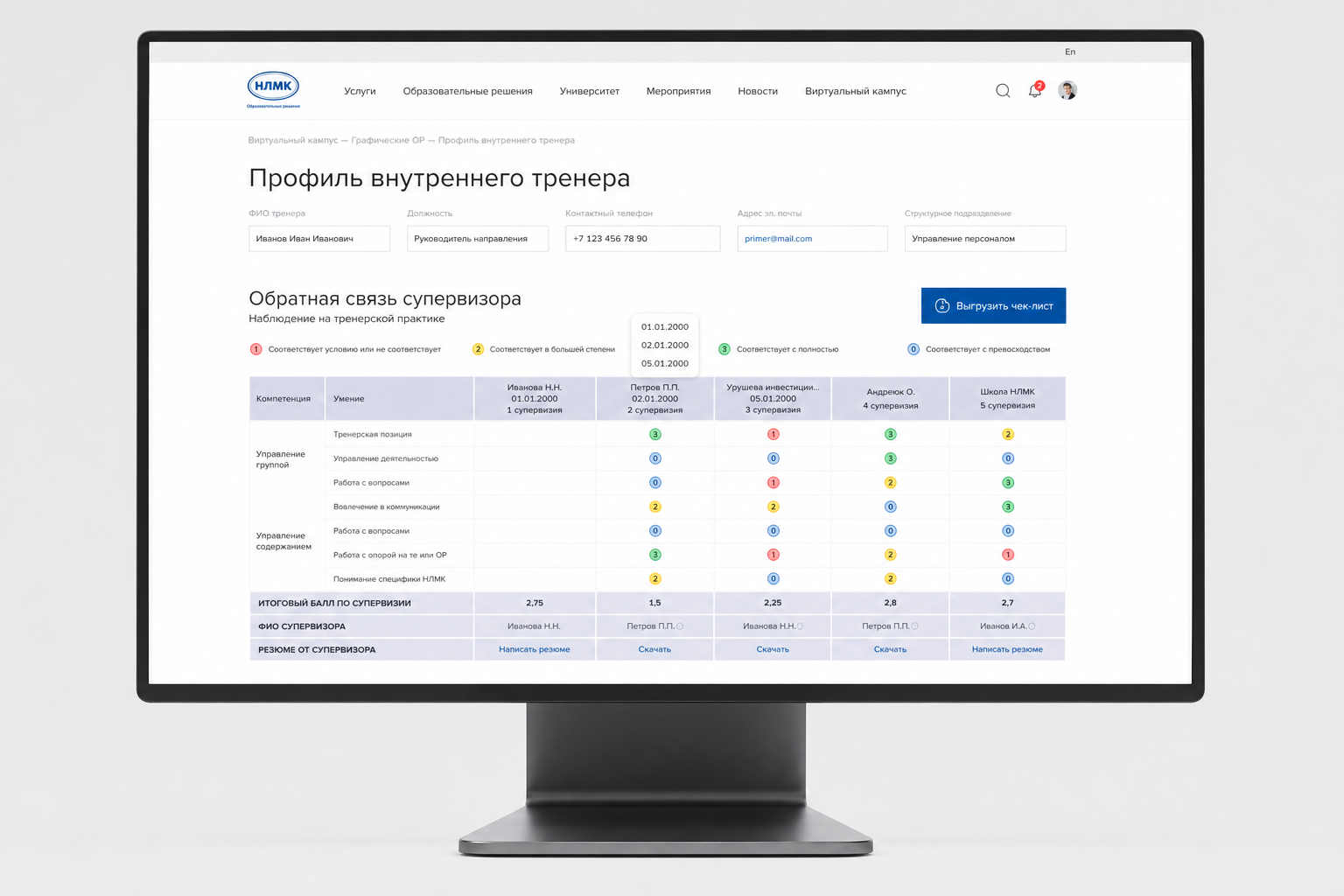Select Тренерская позиция score badge under Петров П.П.
1344x896 pixels.
click(x=655, y=434)
